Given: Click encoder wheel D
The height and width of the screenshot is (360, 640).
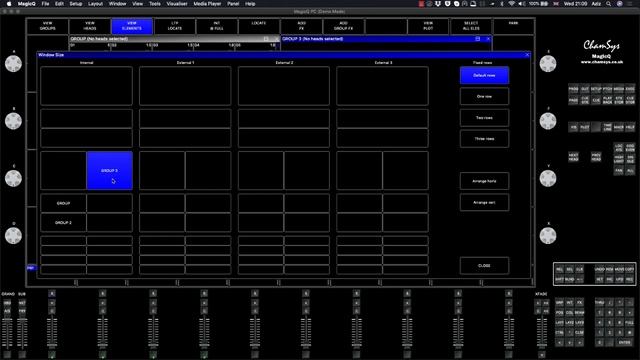Looking at the screenshot, I should point(13,236).
